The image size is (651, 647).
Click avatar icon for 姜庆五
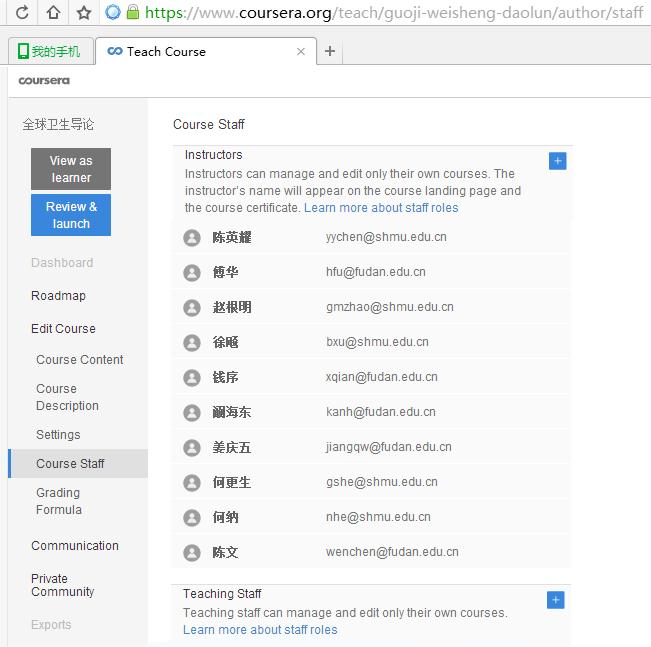(x=192, y=448)
